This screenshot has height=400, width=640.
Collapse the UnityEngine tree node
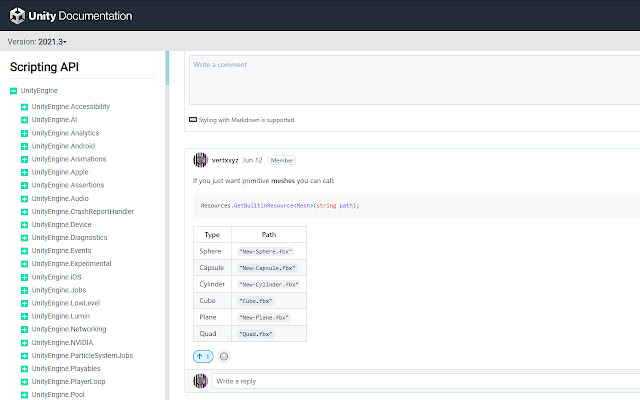[x=13, y=91]
